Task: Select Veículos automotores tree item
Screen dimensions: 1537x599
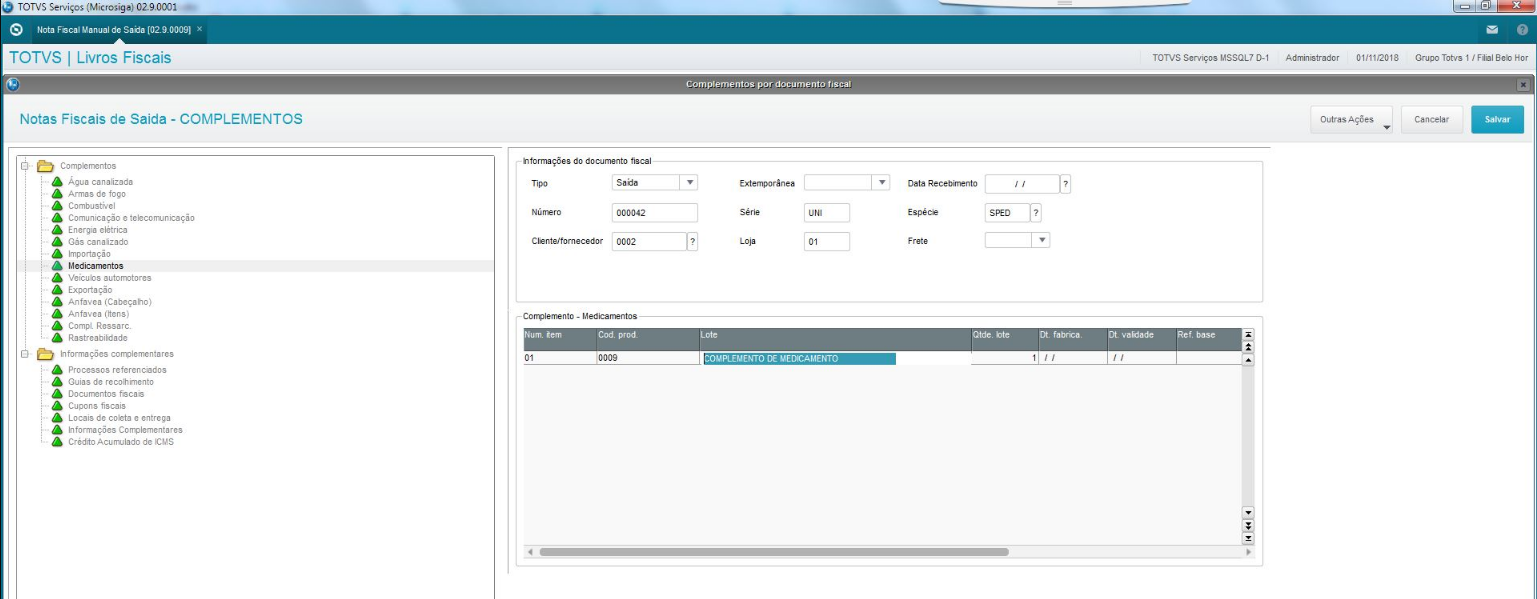Action: 110,278
